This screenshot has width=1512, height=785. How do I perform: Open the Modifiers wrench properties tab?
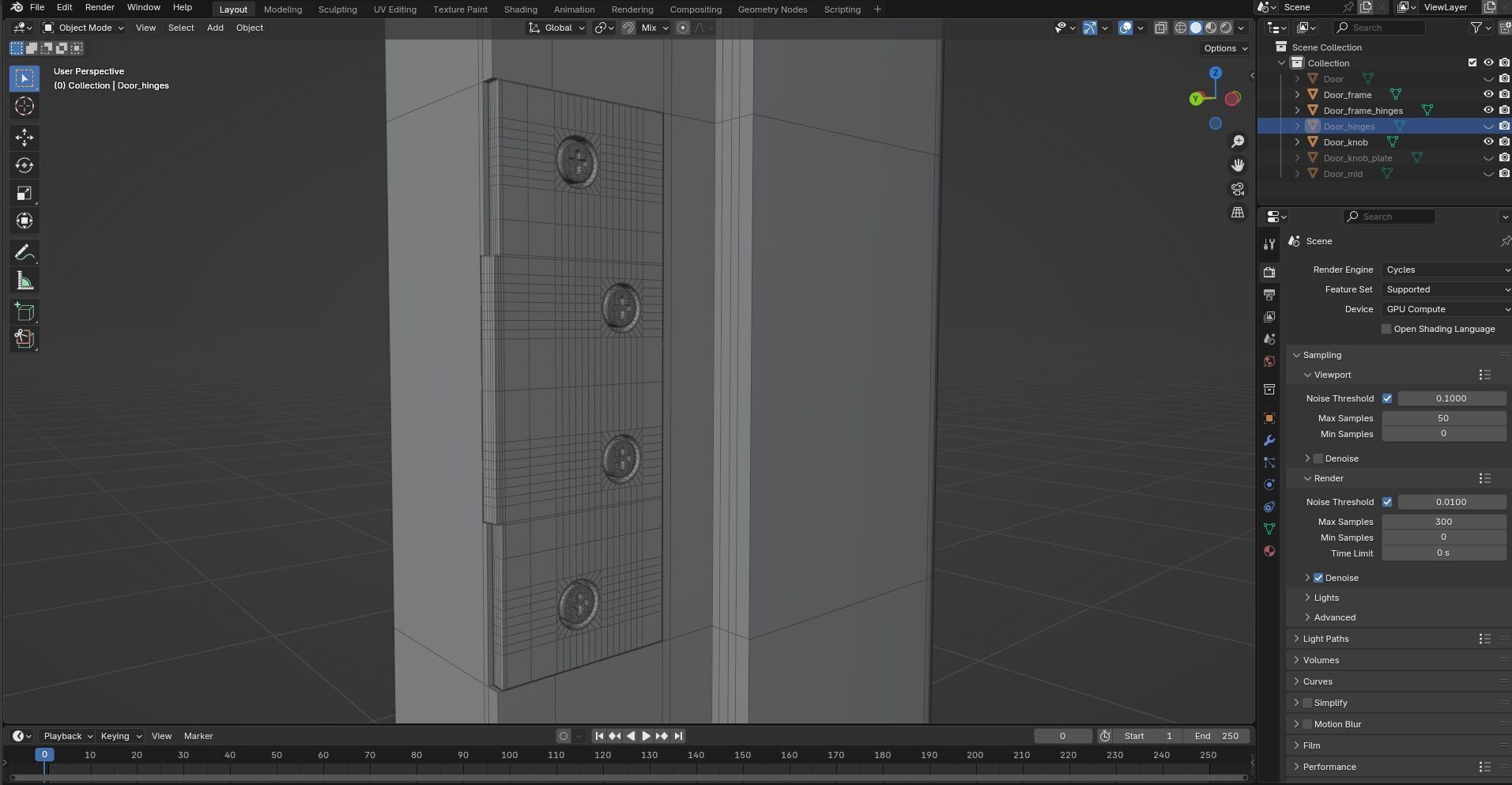tap(1269, 440)
